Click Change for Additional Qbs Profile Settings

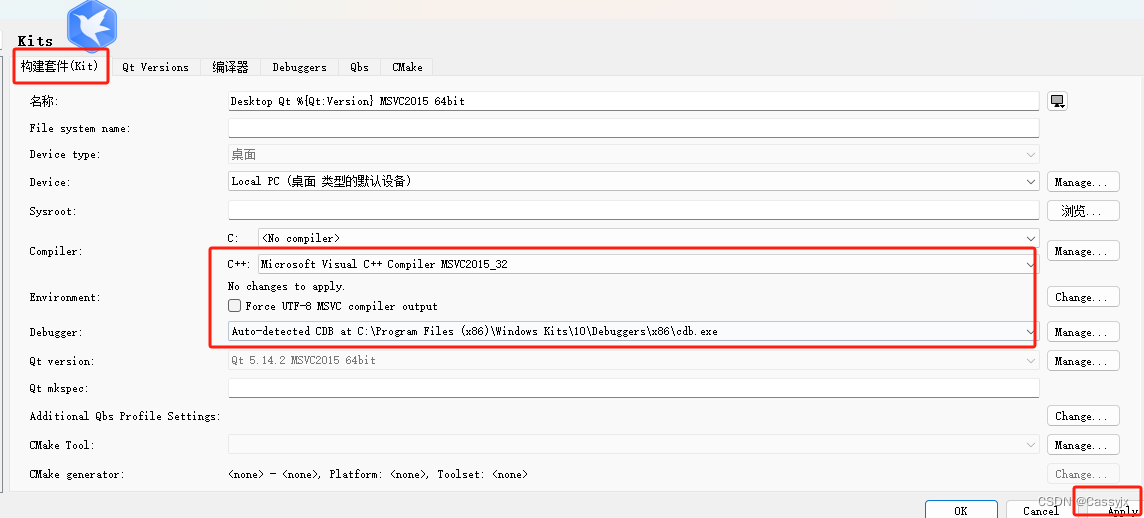tap(1083, 416)
